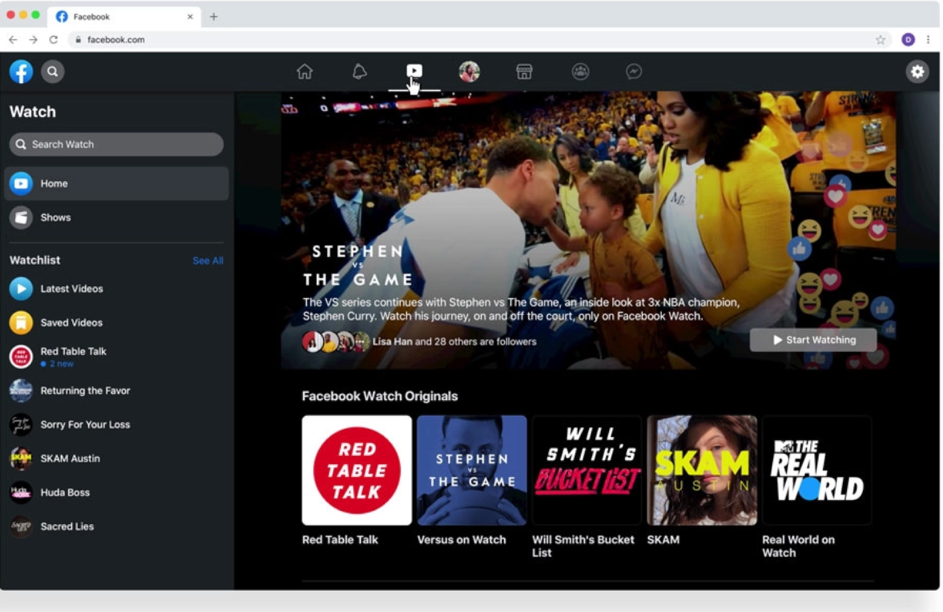Click the Returning the Favor avatar
The width and height of the screenshot is (943, 612).
pyautogui.click(x=21, y=390)
